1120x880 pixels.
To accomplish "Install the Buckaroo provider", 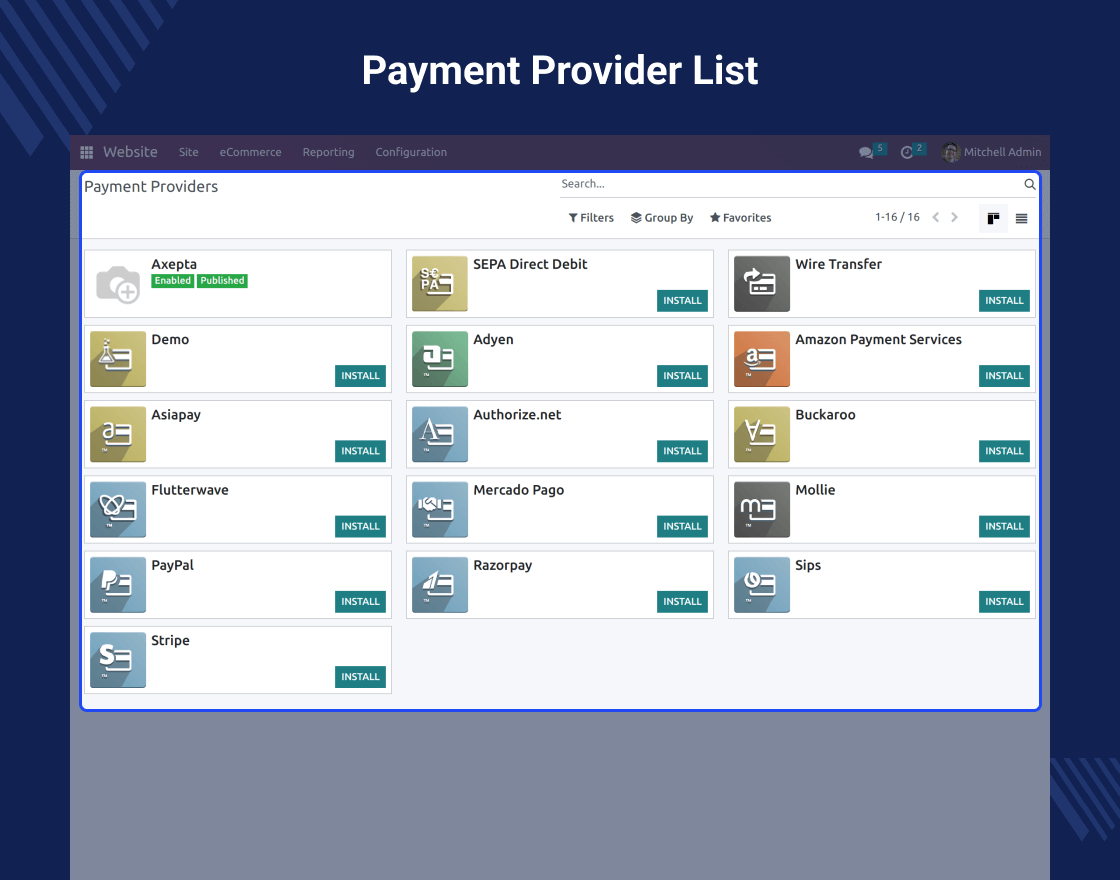I will [1004, 451].
